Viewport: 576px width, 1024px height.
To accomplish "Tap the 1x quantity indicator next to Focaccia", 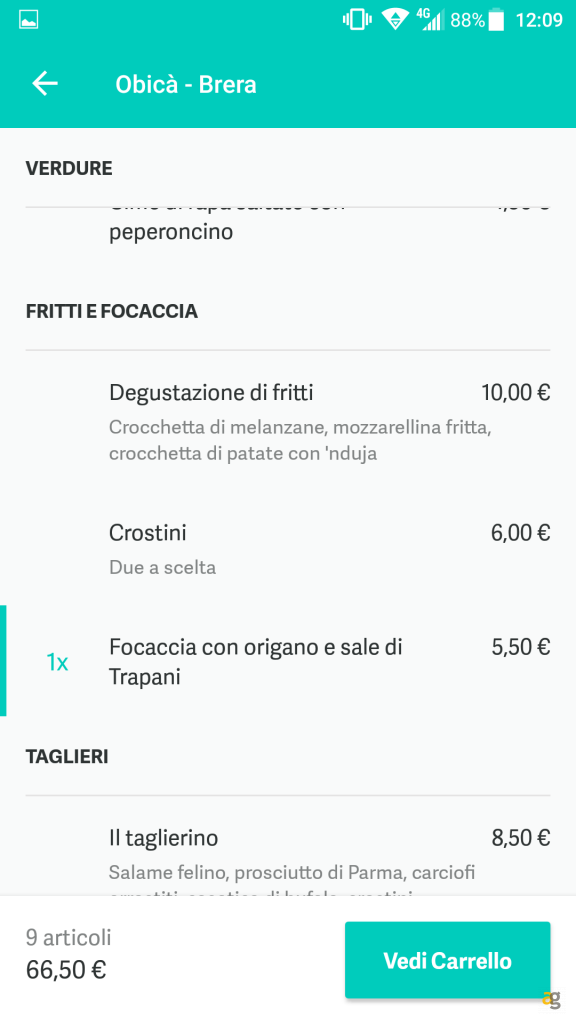I will 56,661.
